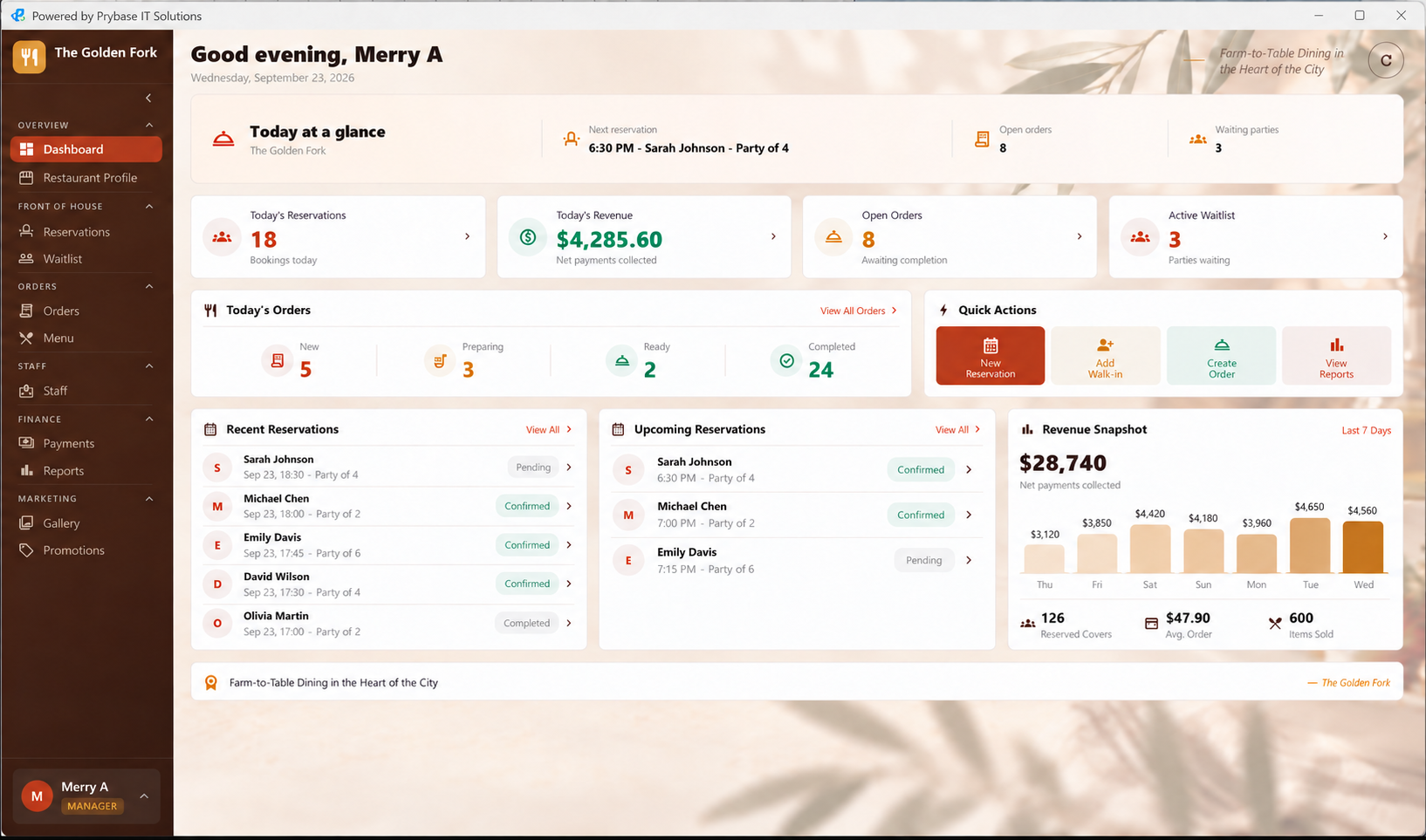The height and width of the screenshot is (840, 1426).
Task: Select the Wed revenue bar
Action: 1363,547
